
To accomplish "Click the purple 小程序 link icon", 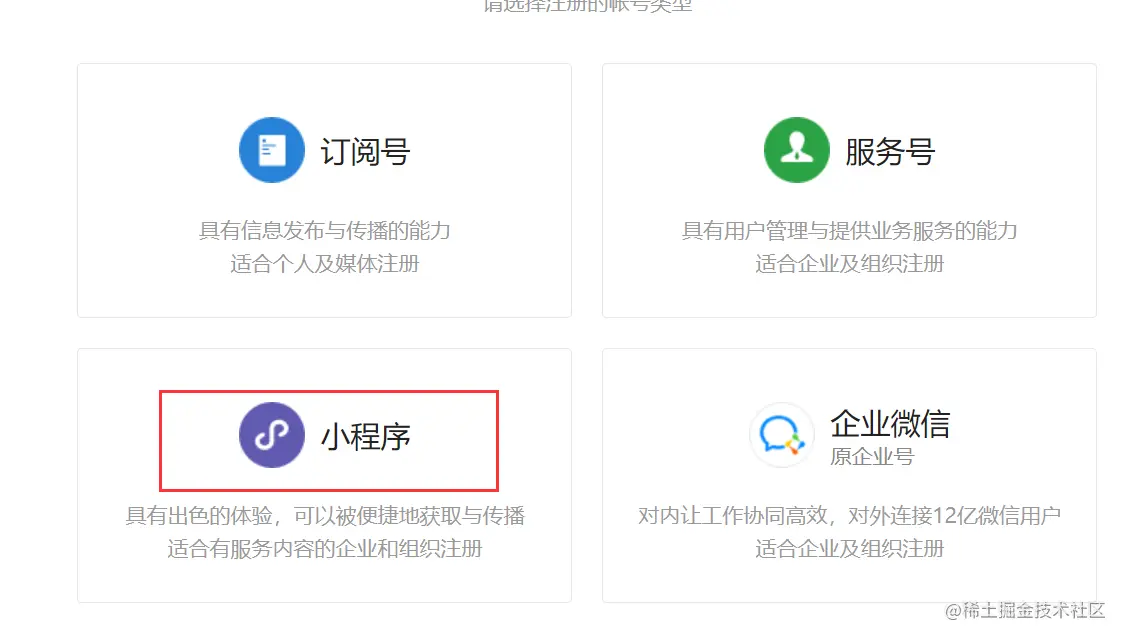I will 272,435.
